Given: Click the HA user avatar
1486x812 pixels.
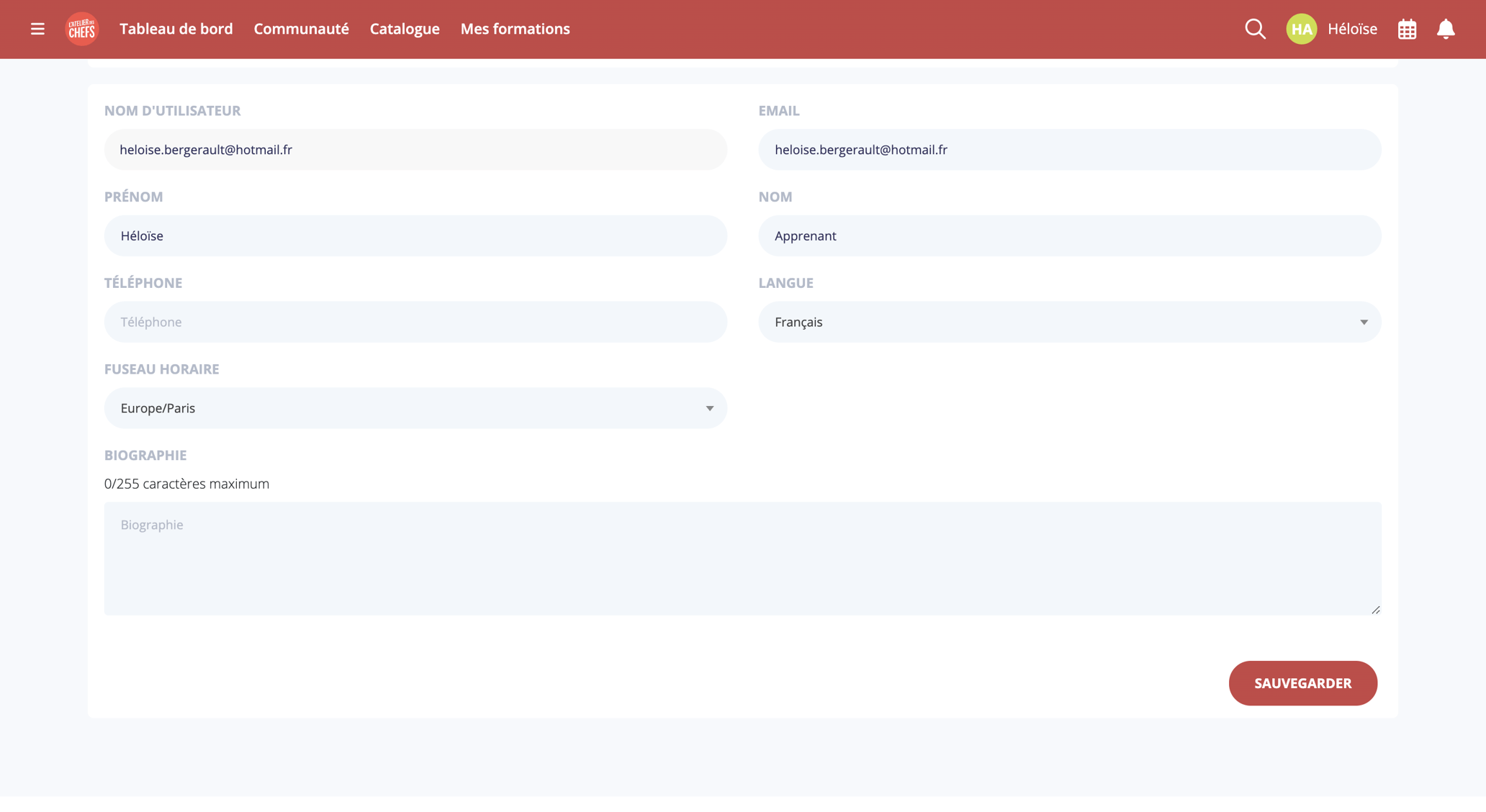Looking at the screenshot, I should [x=1301, y=29].
